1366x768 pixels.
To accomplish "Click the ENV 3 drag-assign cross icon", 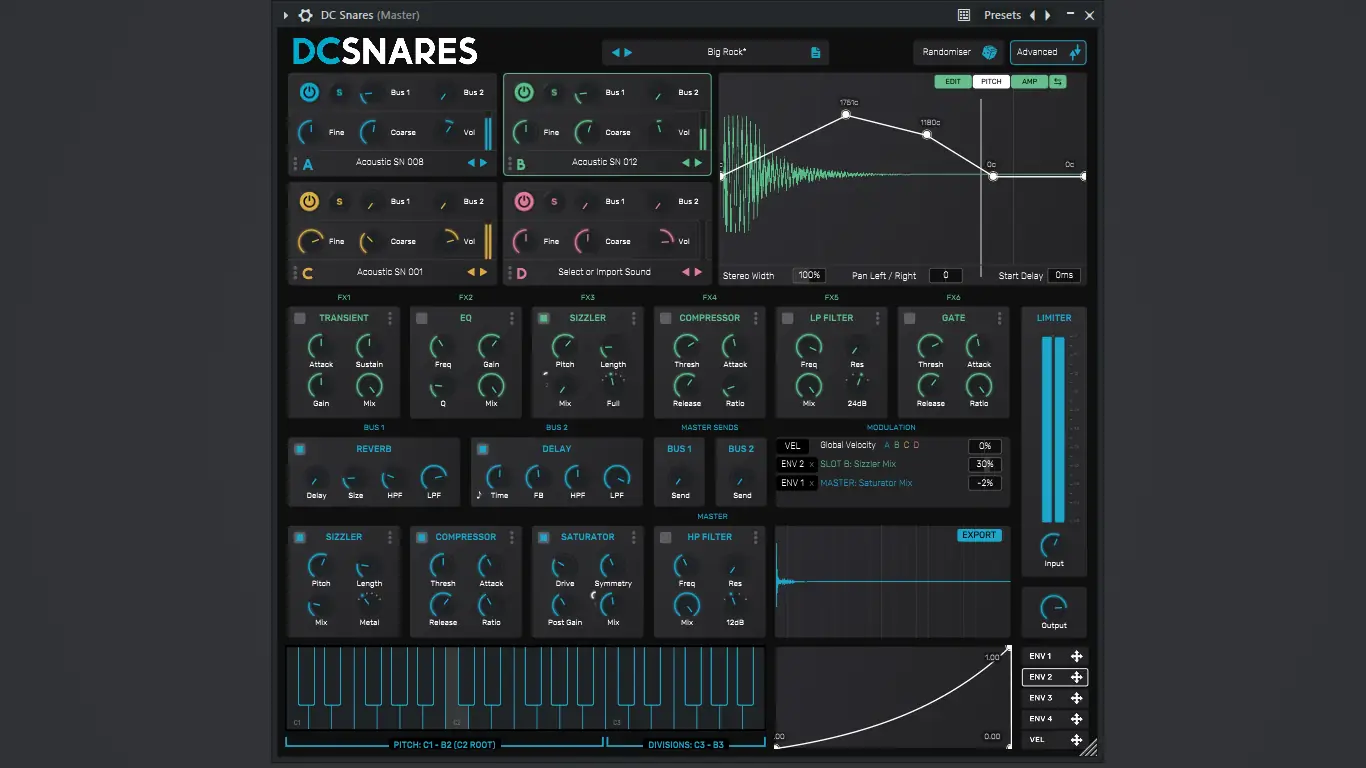I will click(x=1076, y=698).
